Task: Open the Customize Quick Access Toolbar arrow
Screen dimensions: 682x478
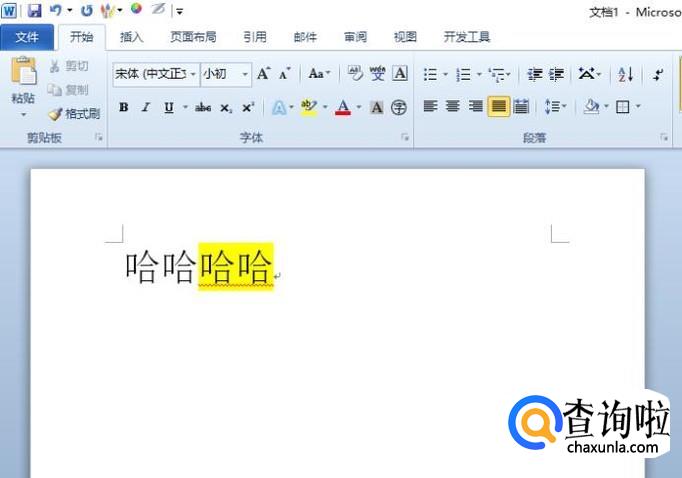Action: [x=180, y=12]
